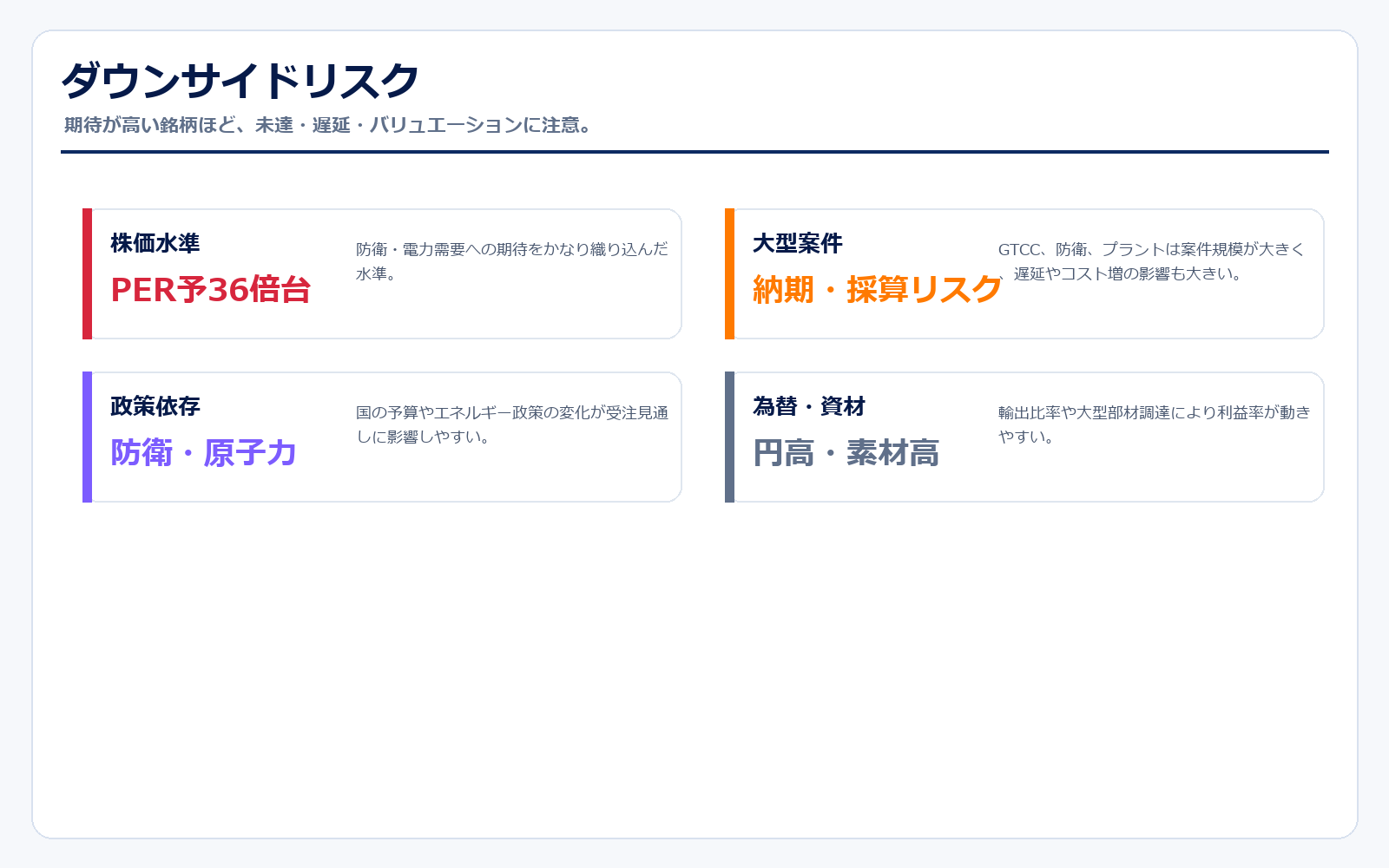Screen dimensions: 1389x868
Task: Select the 株価水準 card label
Action: (x=155, y=243)
